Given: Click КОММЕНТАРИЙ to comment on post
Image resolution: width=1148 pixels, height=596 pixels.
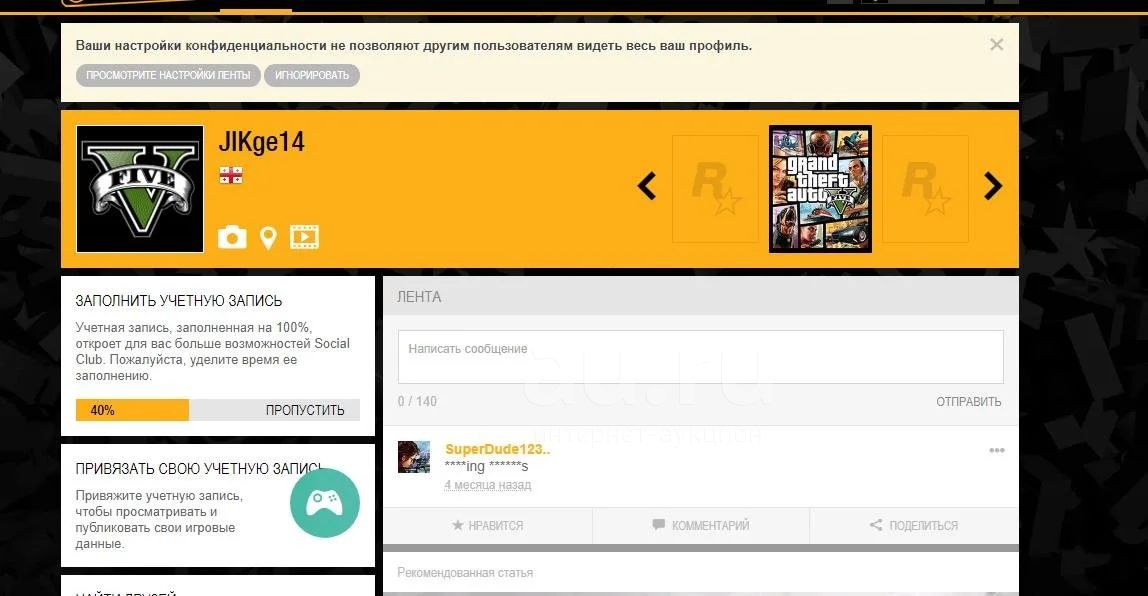Looking at the screenshot, I should pos(701,525).
